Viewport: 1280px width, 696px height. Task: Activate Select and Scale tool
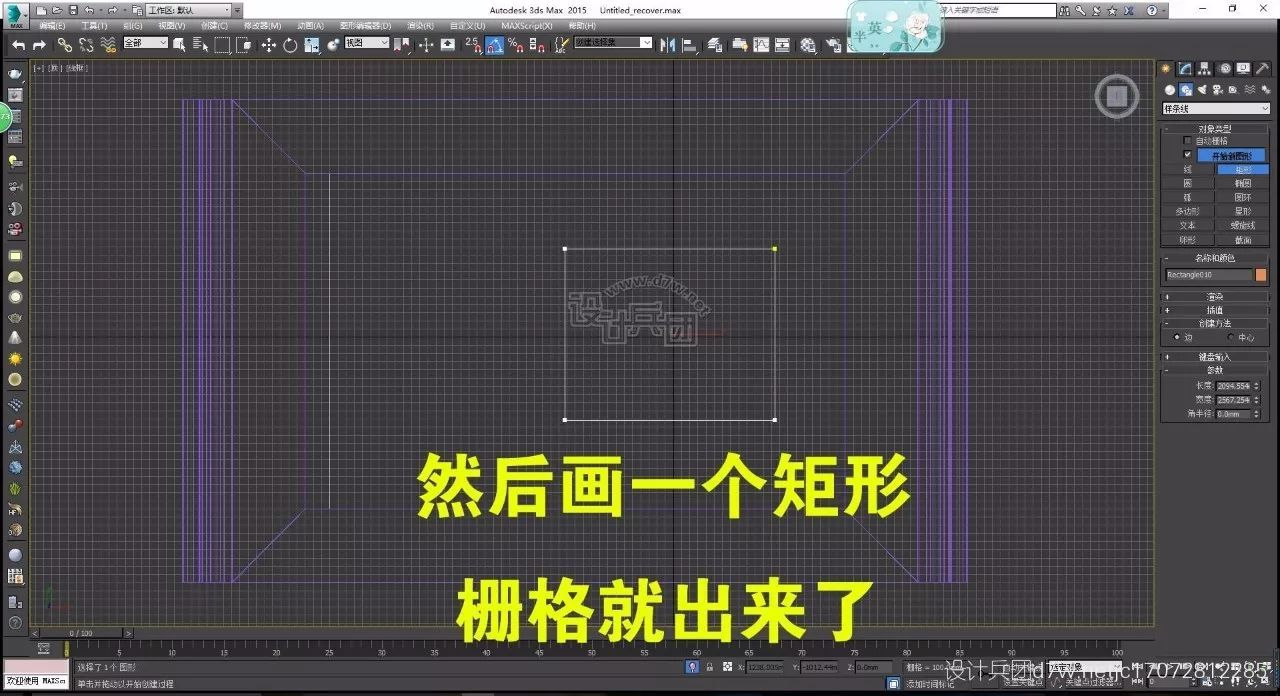(312, 45)
